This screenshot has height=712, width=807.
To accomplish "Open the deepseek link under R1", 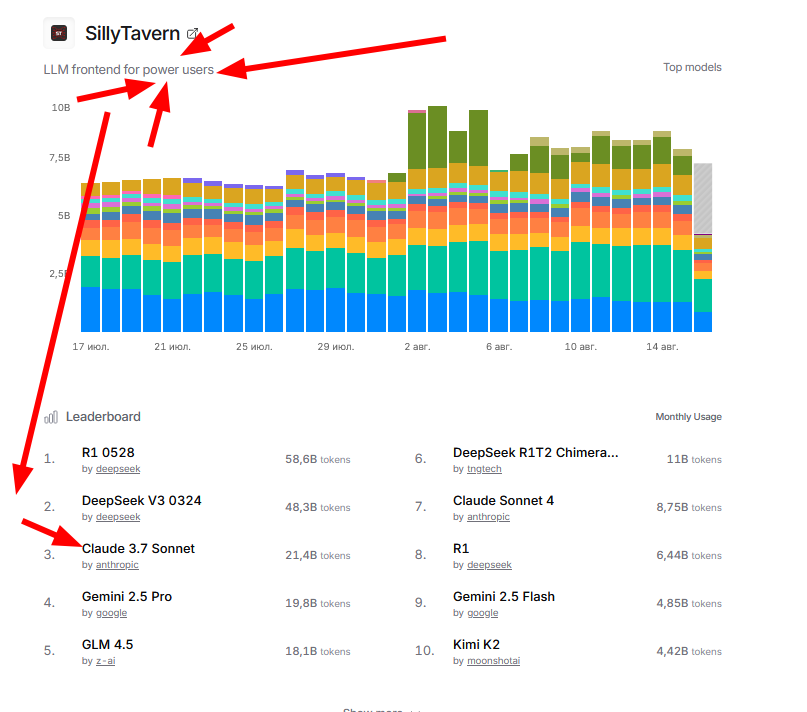I will (489, 565).
